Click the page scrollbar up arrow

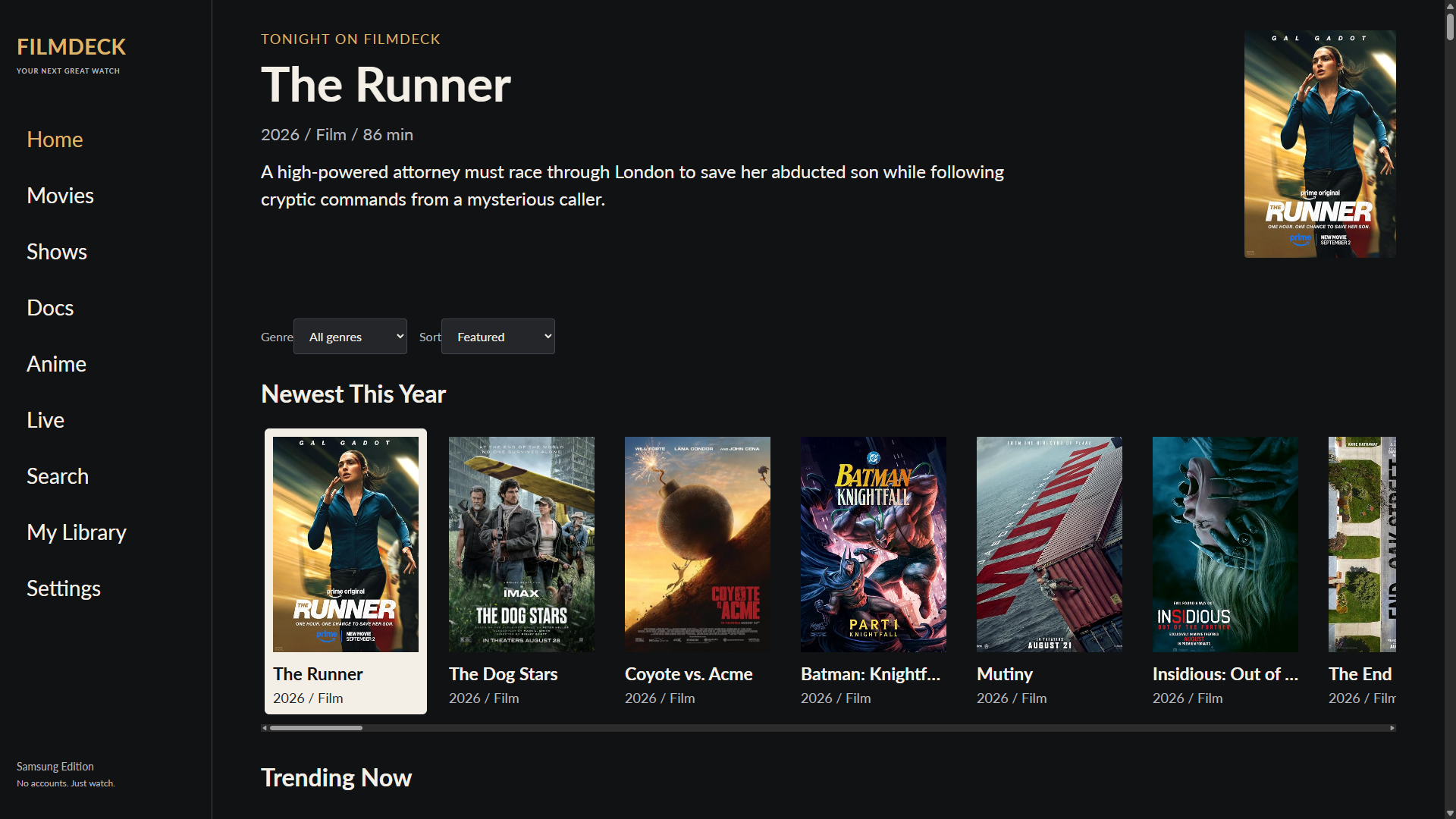(x=1450, y=6)
